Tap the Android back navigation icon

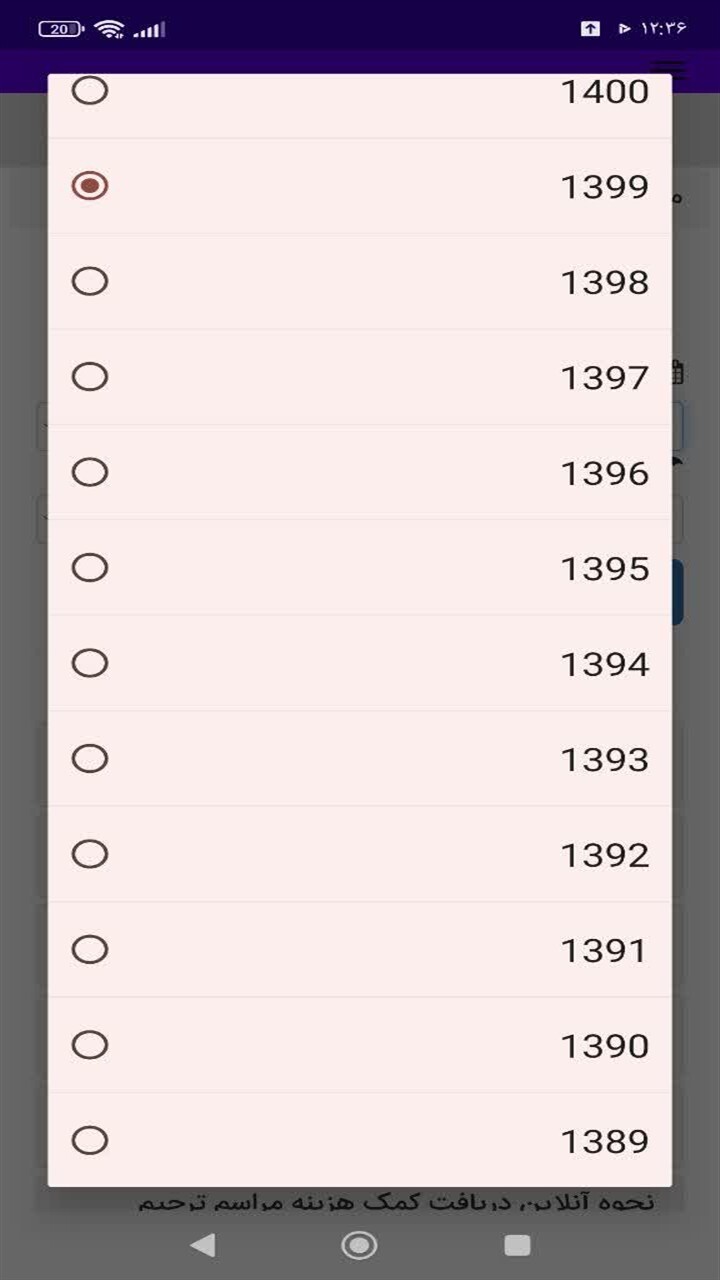[x=203, y=1245]
